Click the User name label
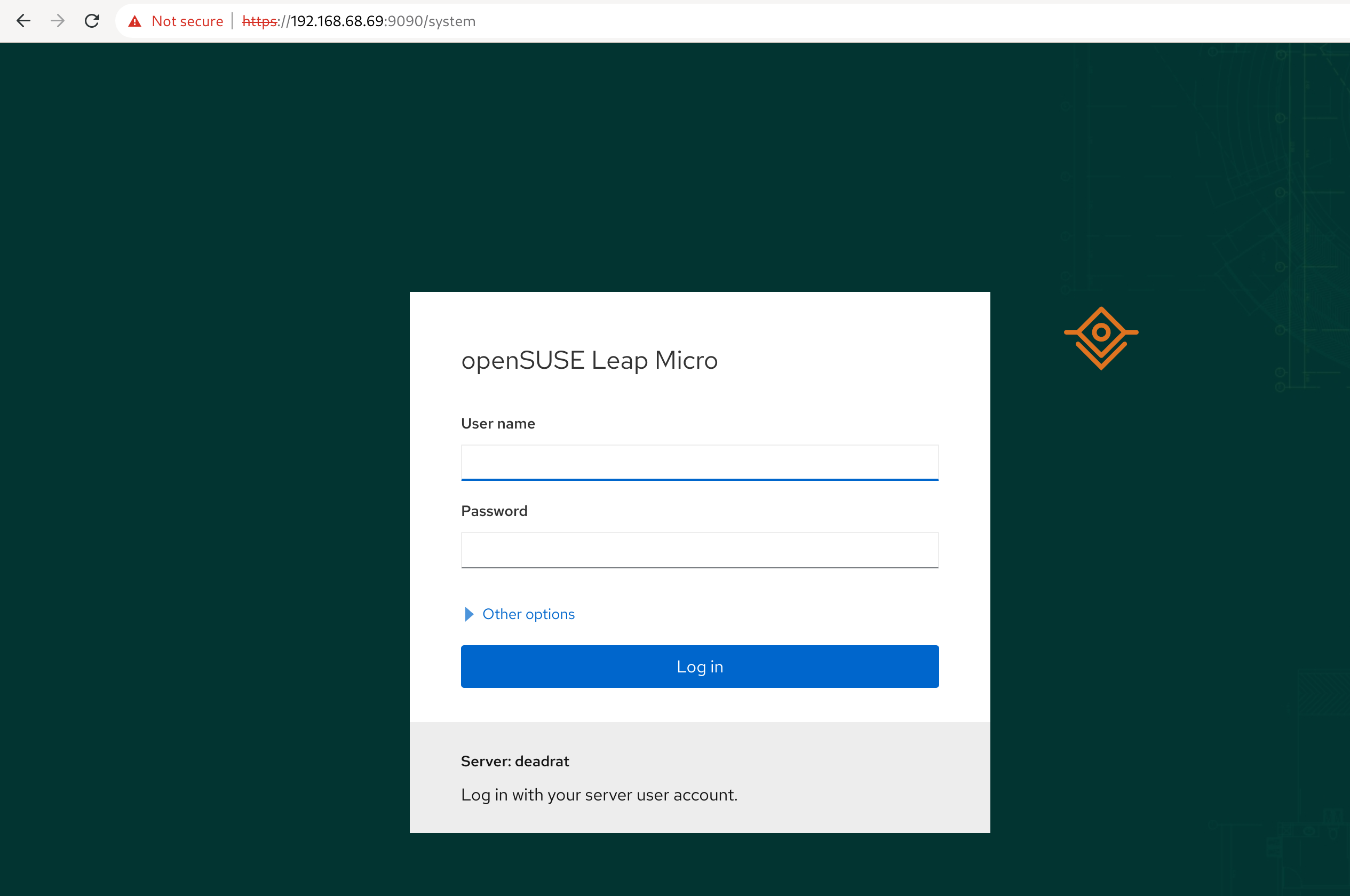 [x=498, y=423]
